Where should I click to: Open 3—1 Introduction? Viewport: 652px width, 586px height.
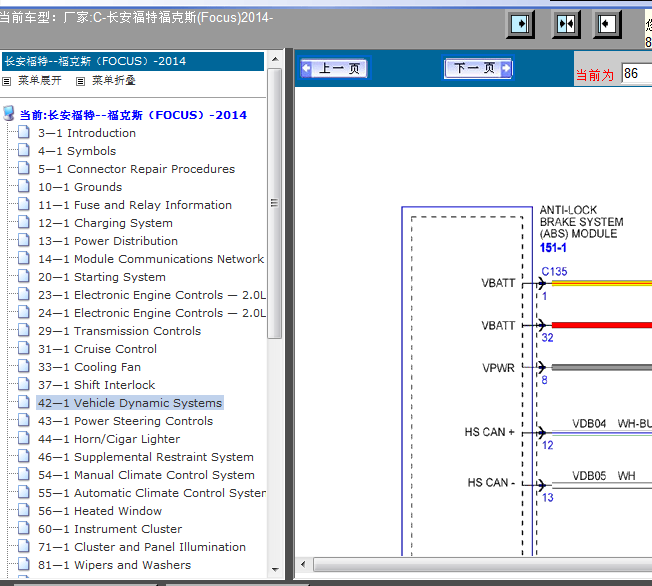(86, 133)
